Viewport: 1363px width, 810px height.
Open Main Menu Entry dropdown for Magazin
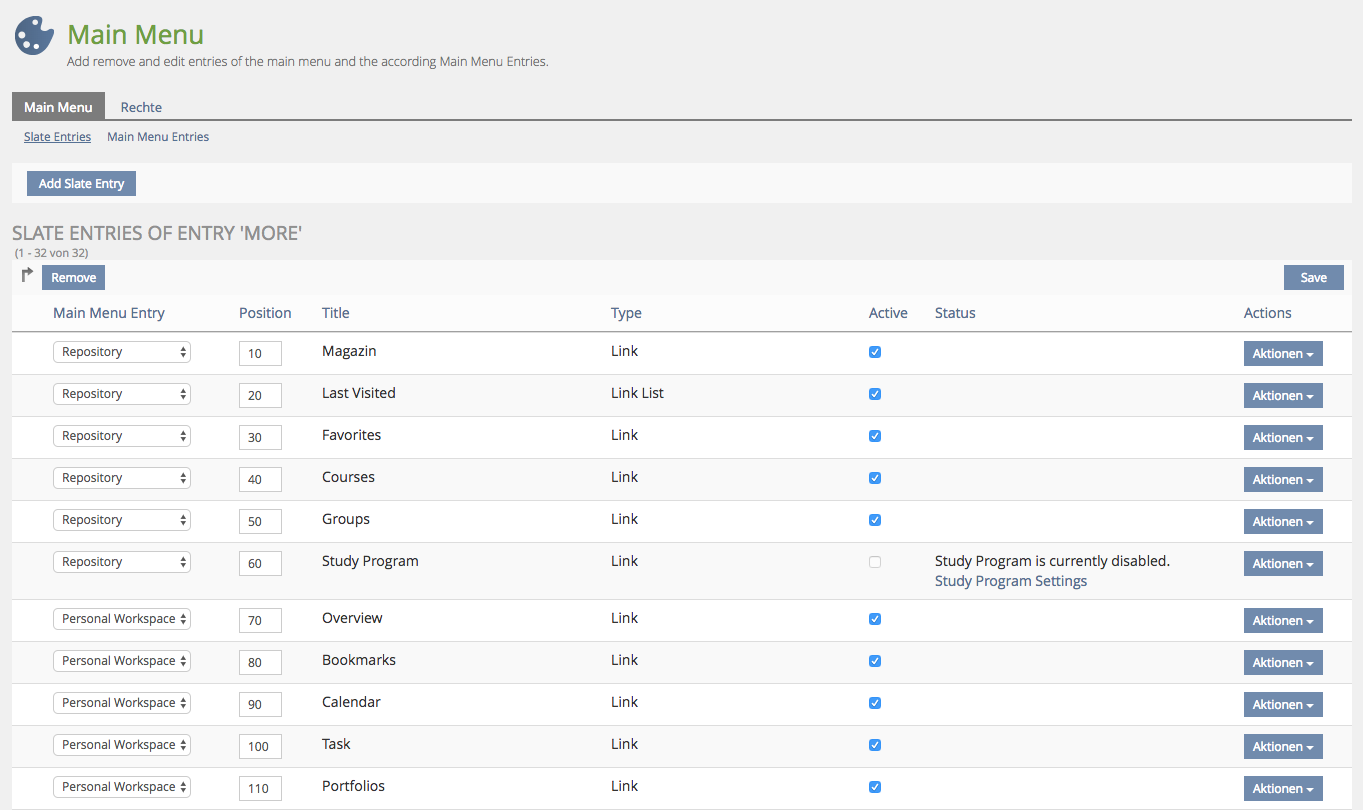(122, 352)
